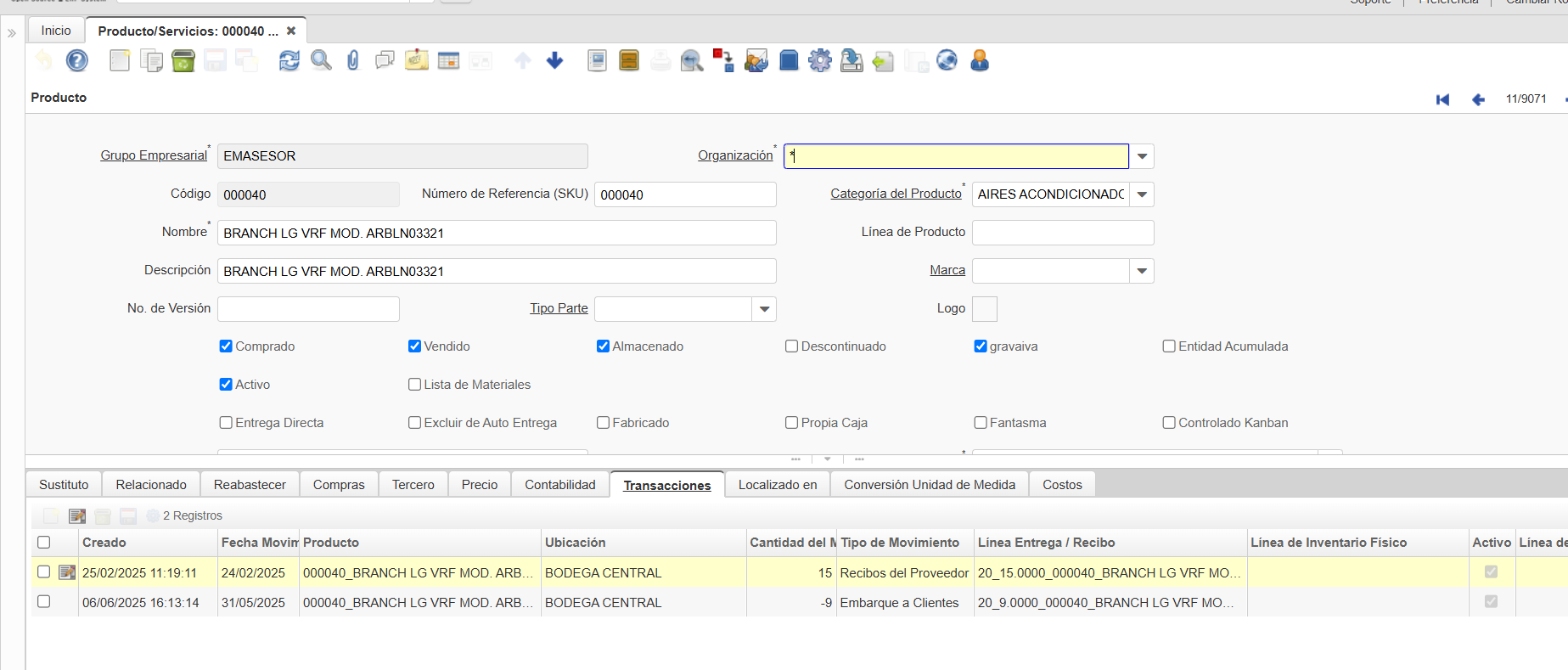Open the chat speech bubbles icon

[x=385, y=60]
